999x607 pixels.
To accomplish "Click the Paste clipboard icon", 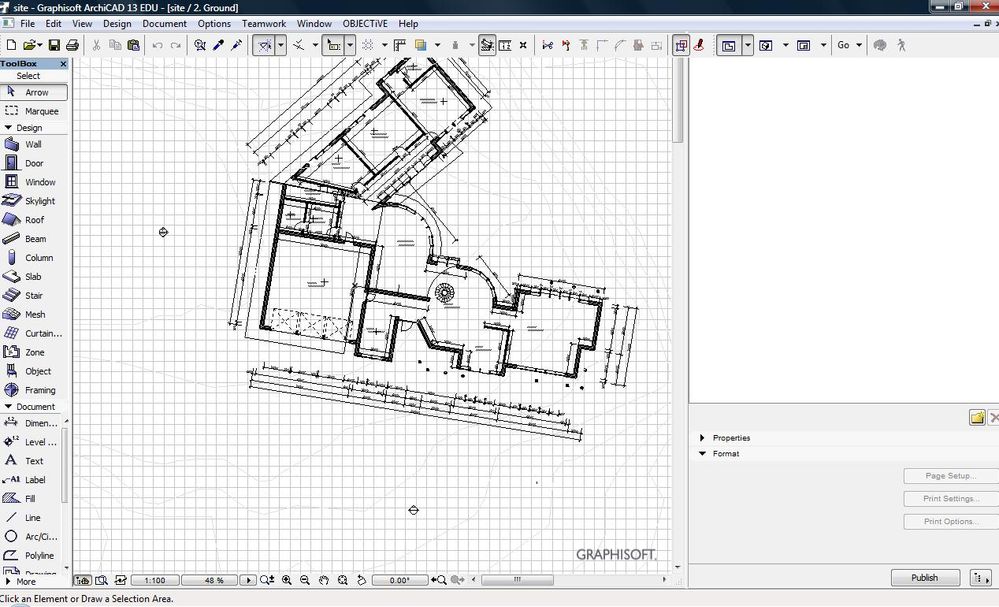I will 133,45.
